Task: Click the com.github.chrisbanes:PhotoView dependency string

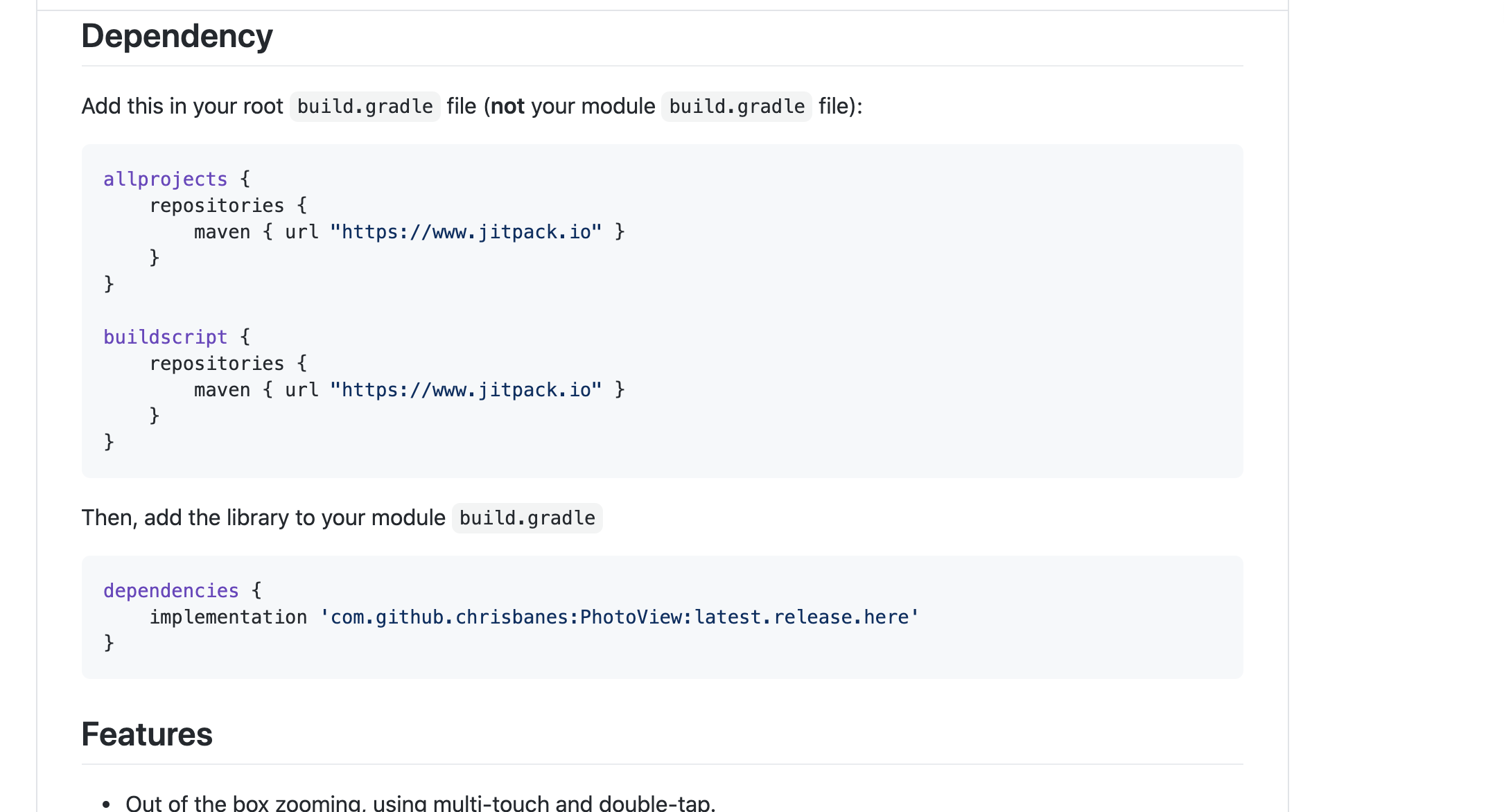Action: click(x=619, y=617)
